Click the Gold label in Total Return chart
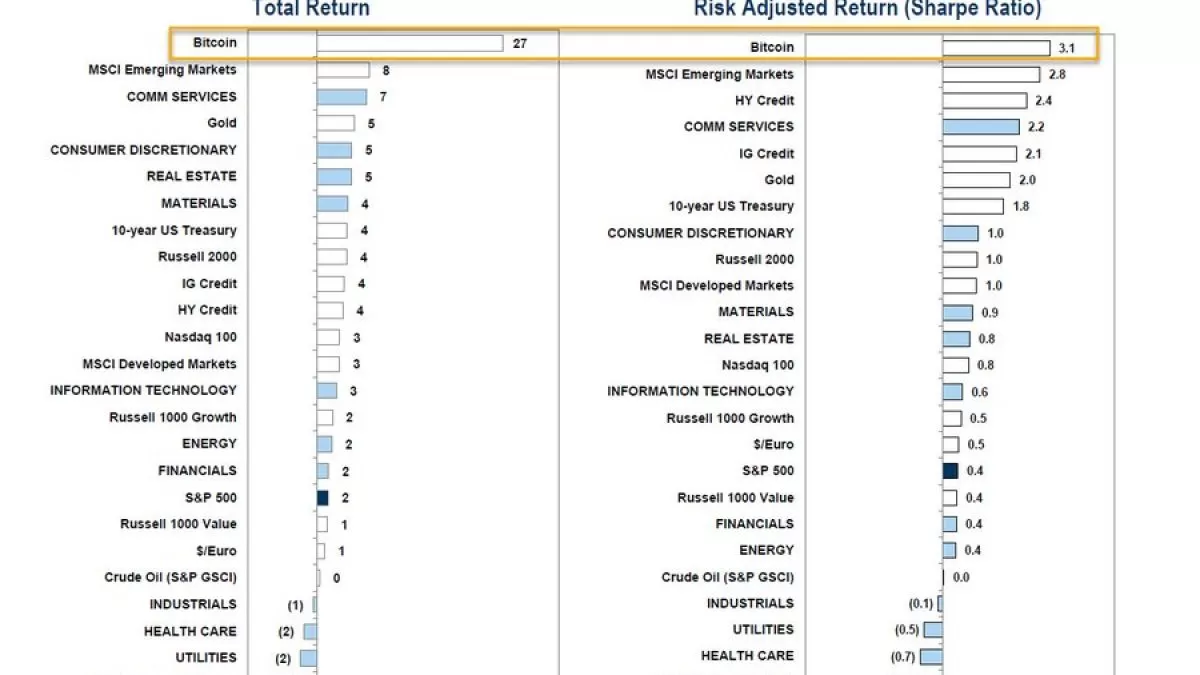Image resolution: width=1200 pixels, height=675 pixels. click(222, 123)
